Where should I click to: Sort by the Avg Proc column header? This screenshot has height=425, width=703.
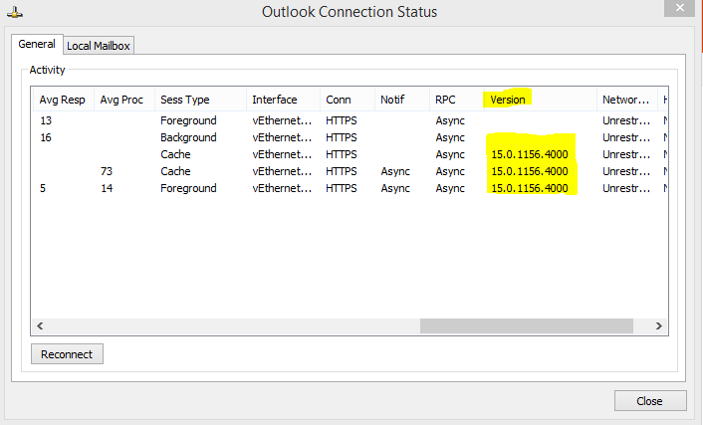[122, 100]
